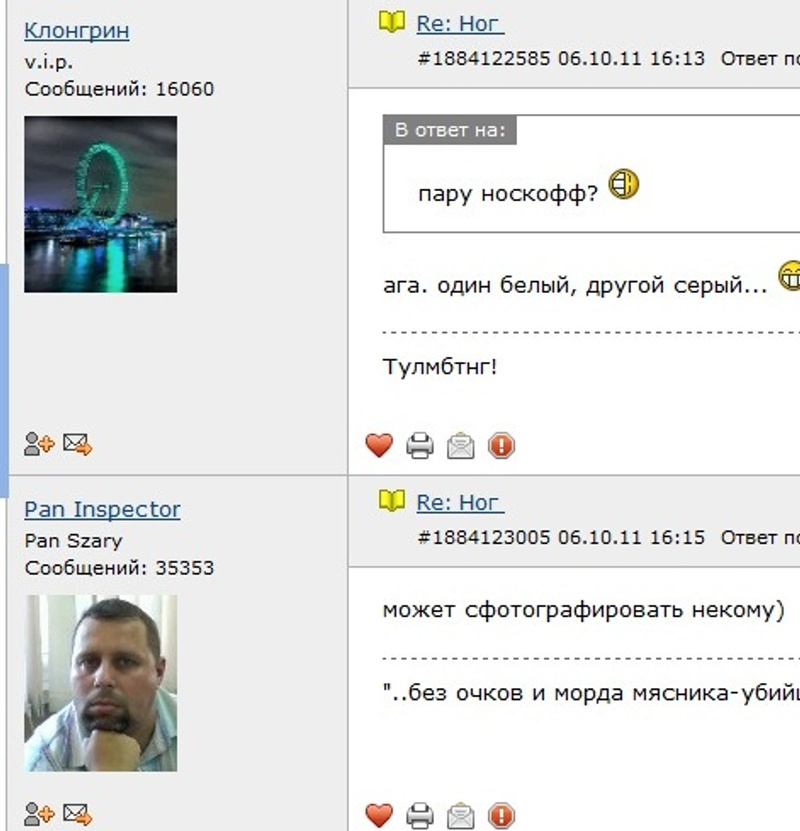The image size is (800, 831).
Task: Add Клонгрин as friend icon
Action: point(39,444)
